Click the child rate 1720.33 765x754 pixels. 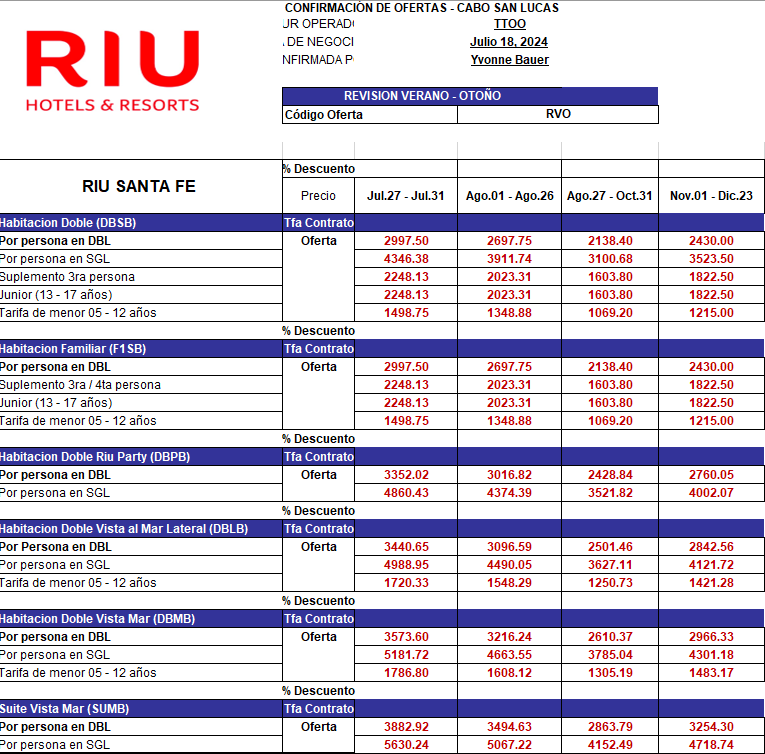tap(406, 583)
